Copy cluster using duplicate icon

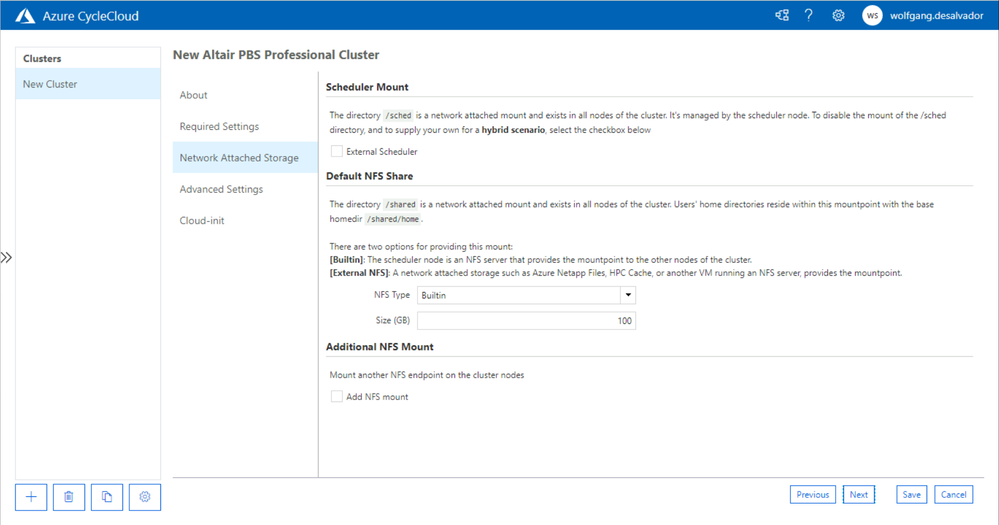pos(107,496)
